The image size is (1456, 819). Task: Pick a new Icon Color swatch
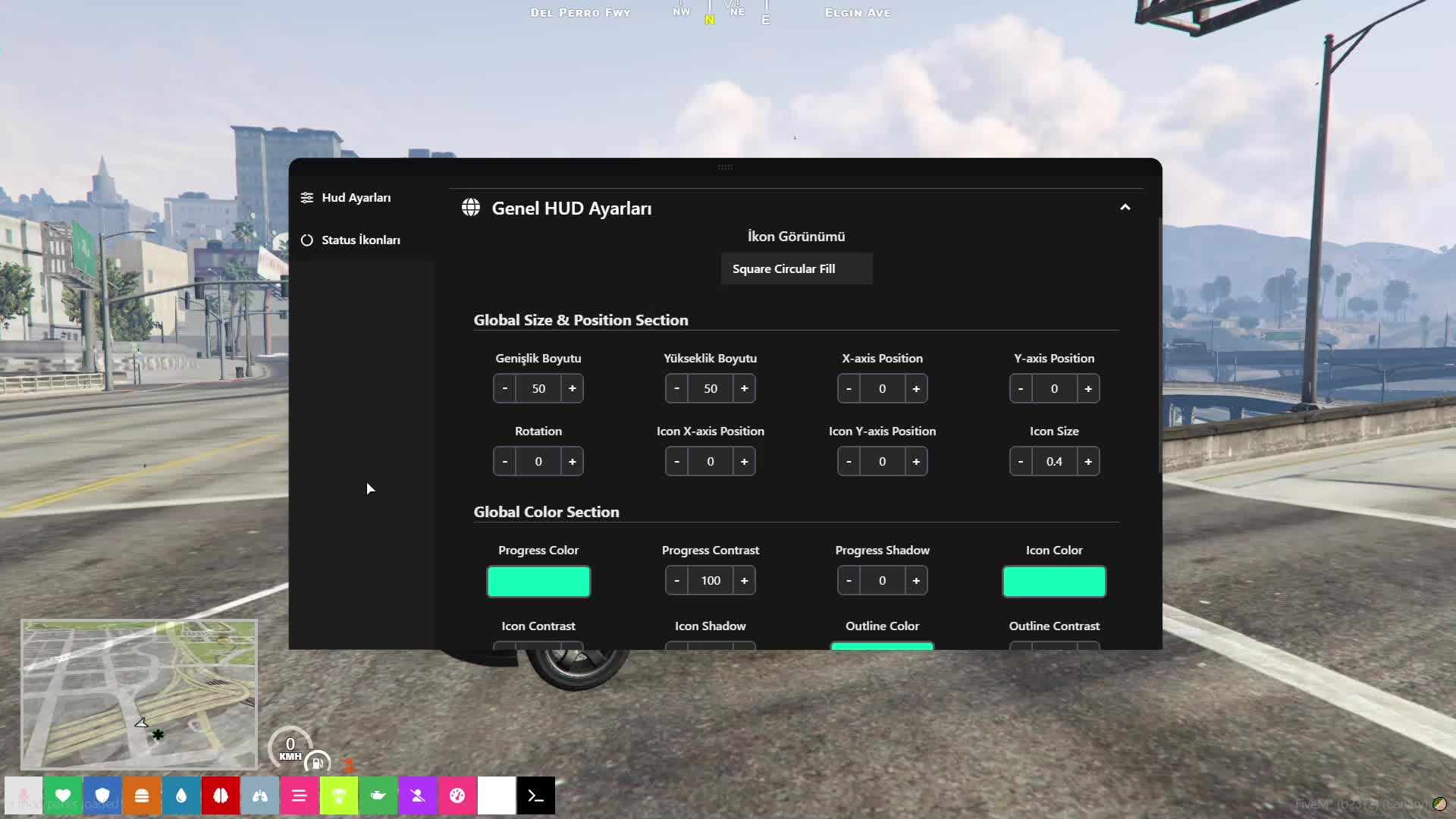click(1054, 582)
